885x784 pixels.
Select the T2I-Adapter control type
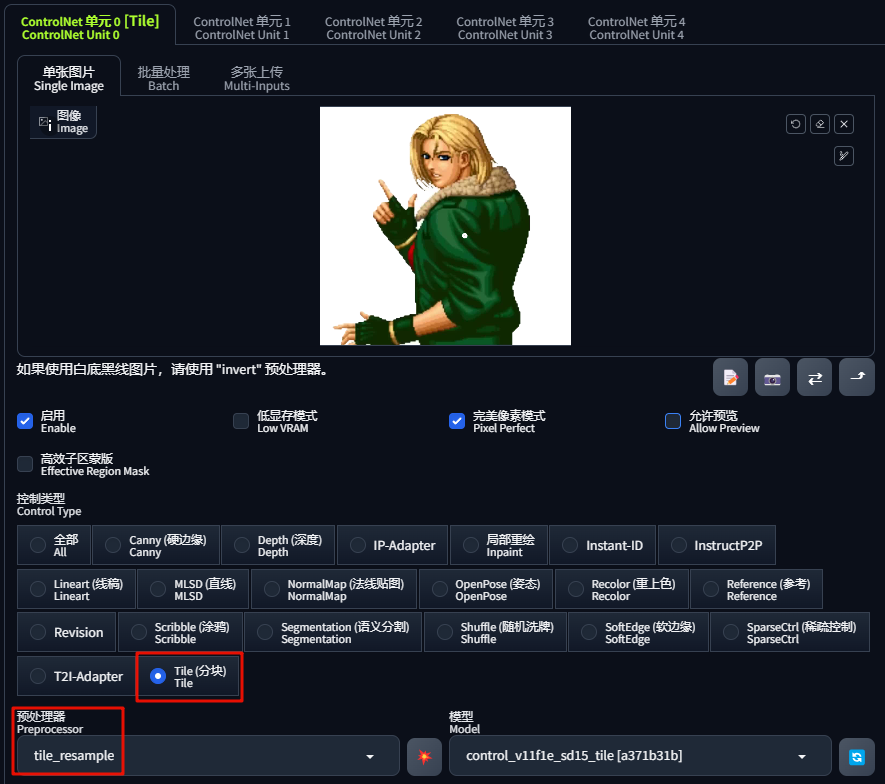(76, 676)
